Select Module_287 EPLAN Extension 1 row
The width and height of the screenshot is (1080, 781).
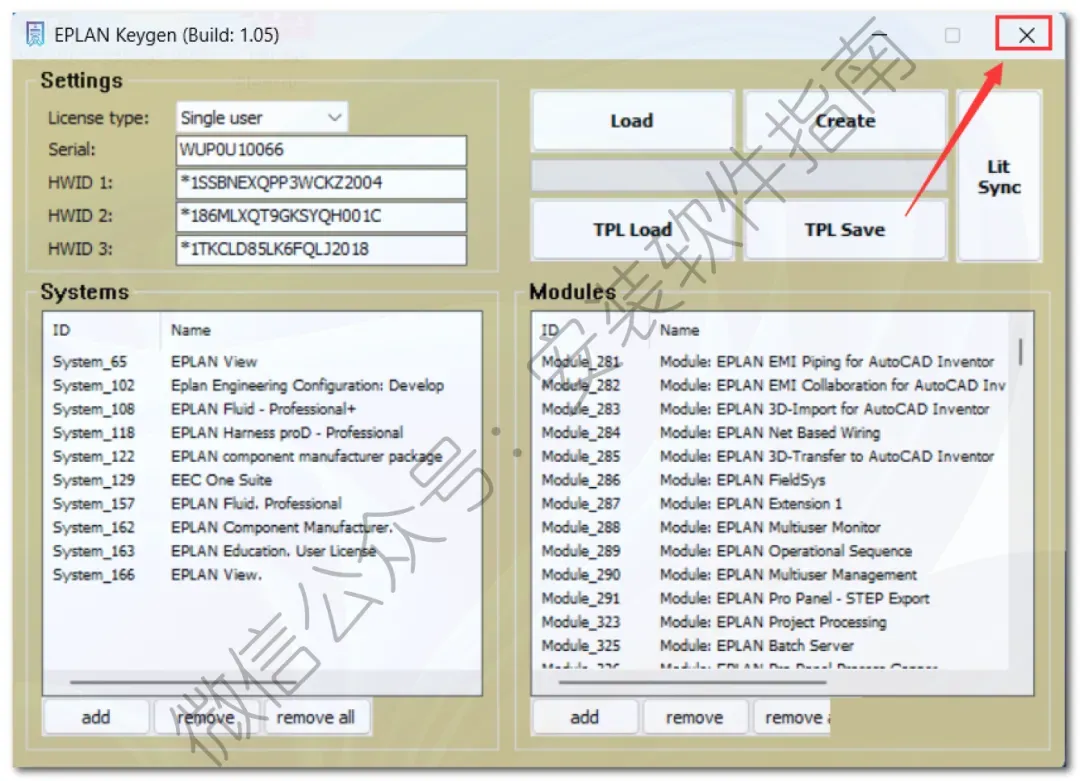click(771, 503)
